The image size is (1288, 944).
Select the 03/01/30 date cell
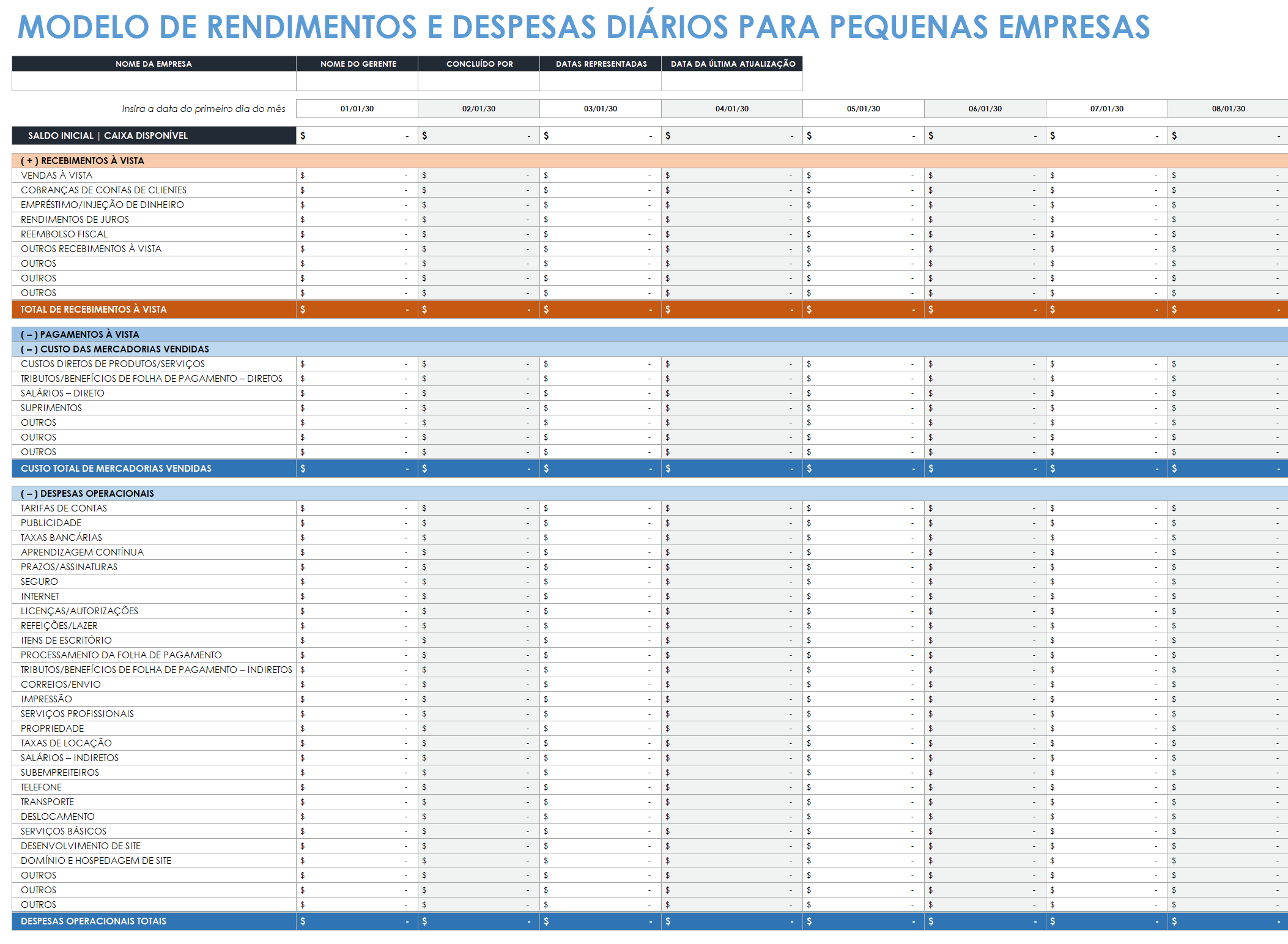[601, 109]
